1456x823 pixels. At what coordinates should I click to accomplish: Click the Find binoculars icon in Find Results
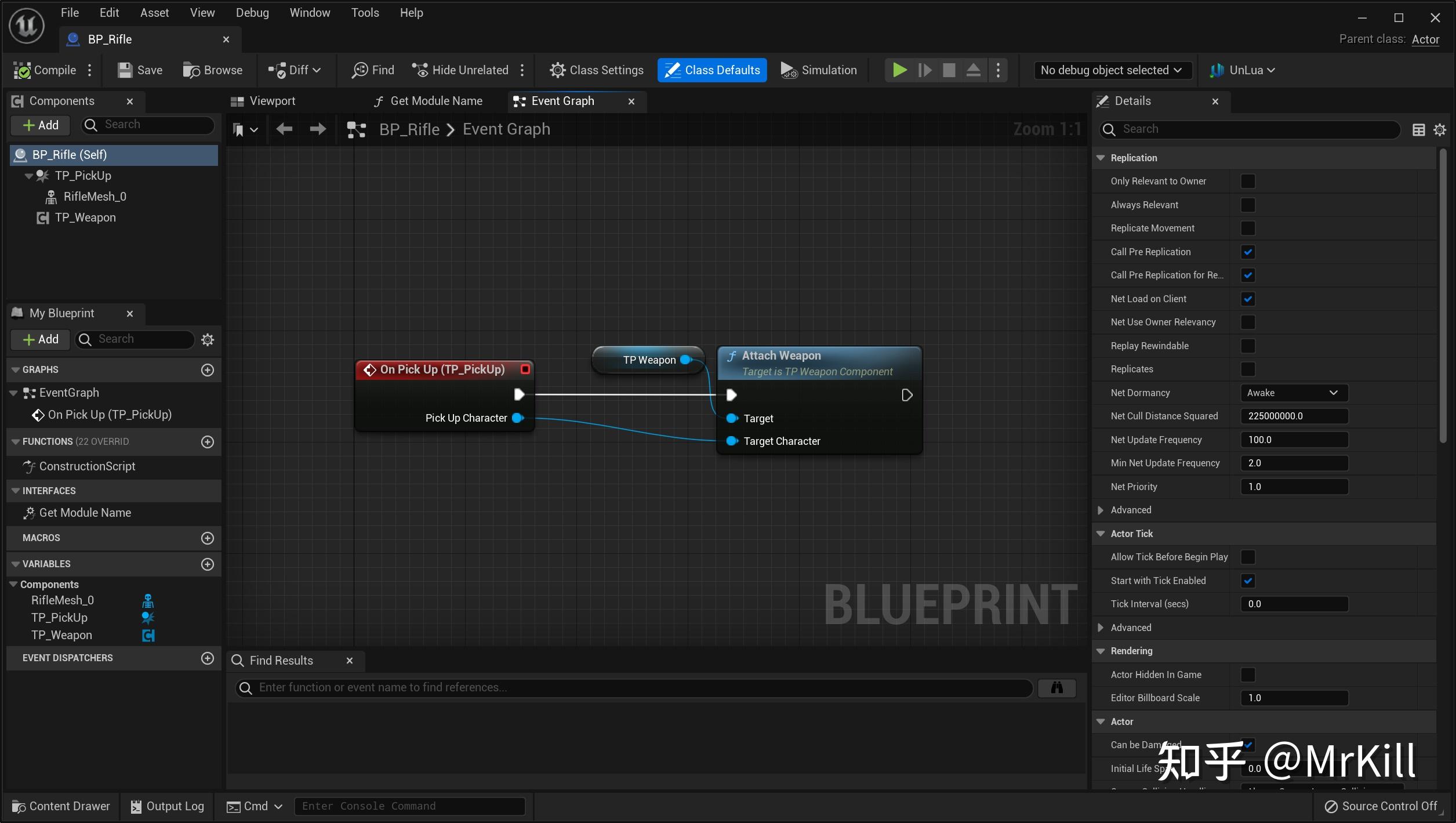(1056, 688)
